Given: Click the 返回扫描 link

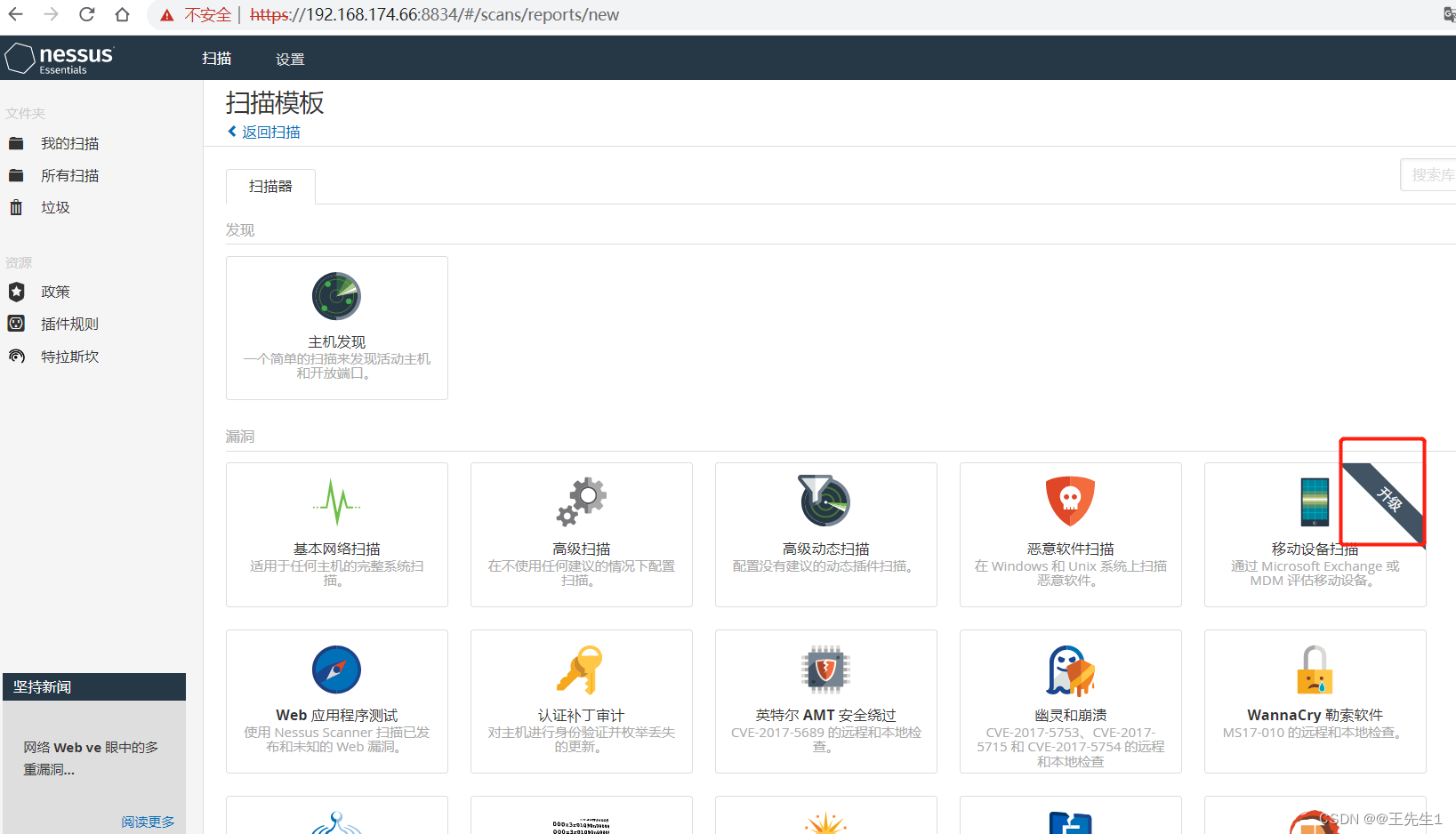Looking at the screenshot, I should click(x=265, y=132).
